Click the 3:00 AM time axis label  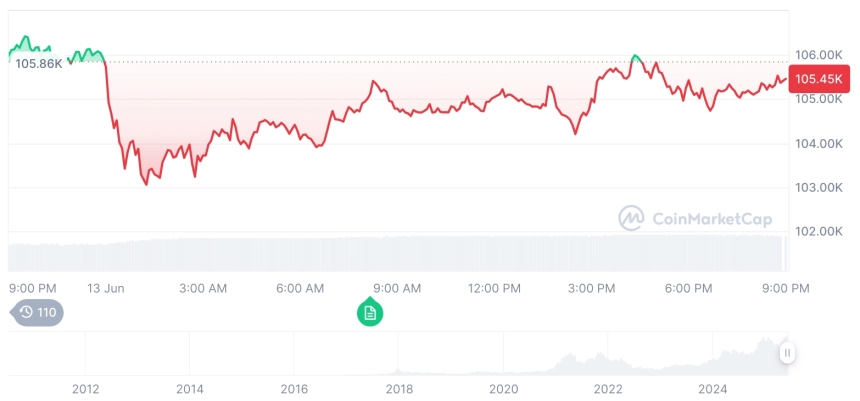(203, 288)
